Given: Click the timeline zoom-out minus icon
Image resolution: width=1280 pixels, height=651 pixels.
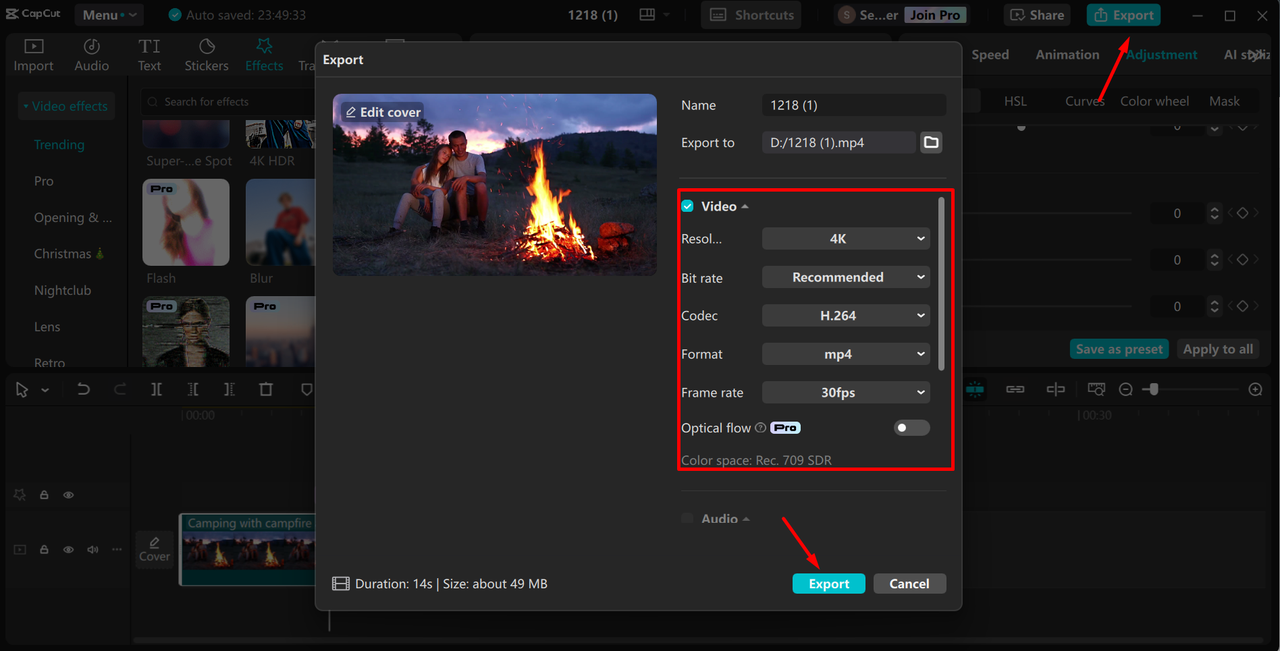Looking at the screenshot, I should (1126, 389).
